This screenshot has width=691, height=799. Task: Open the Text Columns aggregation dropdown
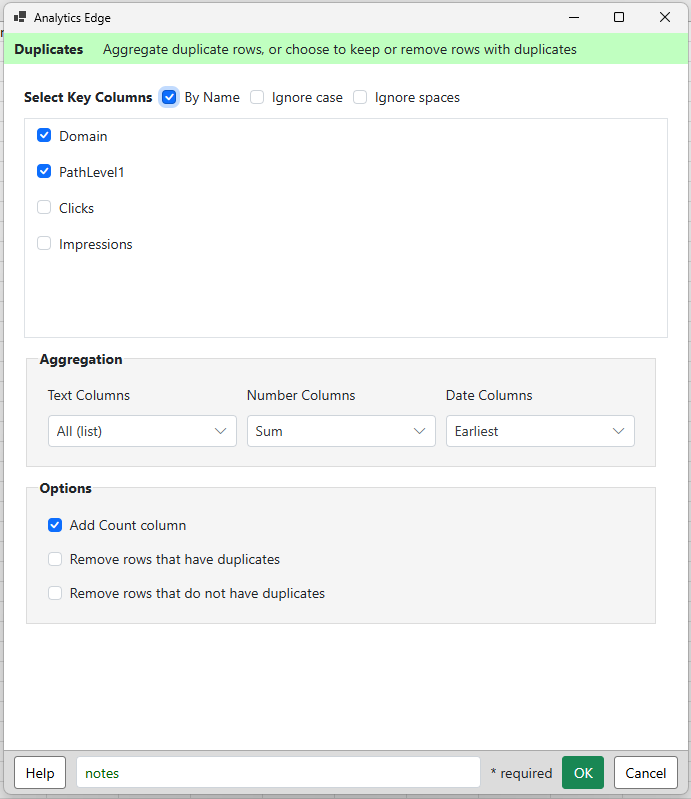point(142,431)
